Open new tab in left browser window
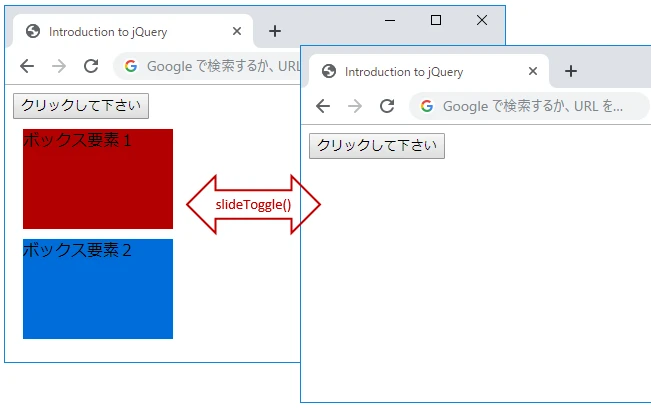This screenshot has width=651, height=409. pyautogui.click(x=275, y=31)
